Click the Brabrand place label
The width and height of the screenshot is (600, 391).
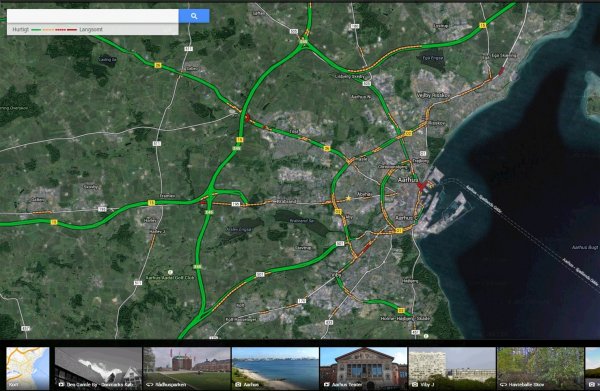pos(287,201)
